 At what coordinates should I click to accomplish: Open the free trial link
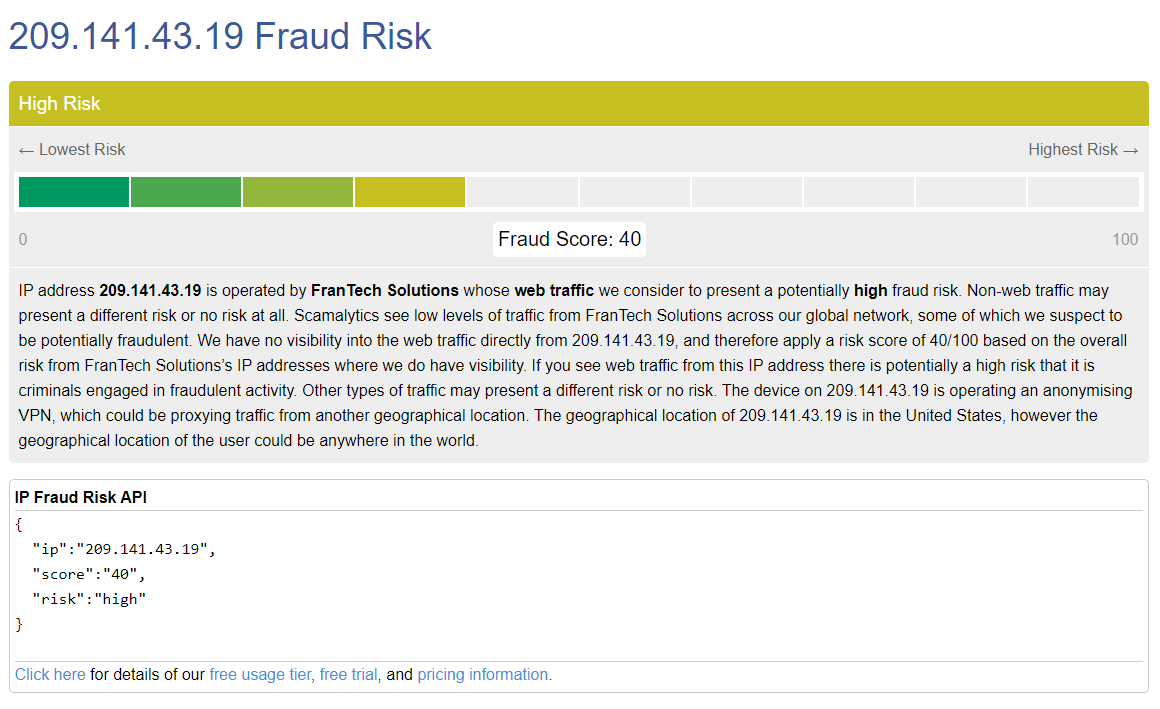pos(349,675)
